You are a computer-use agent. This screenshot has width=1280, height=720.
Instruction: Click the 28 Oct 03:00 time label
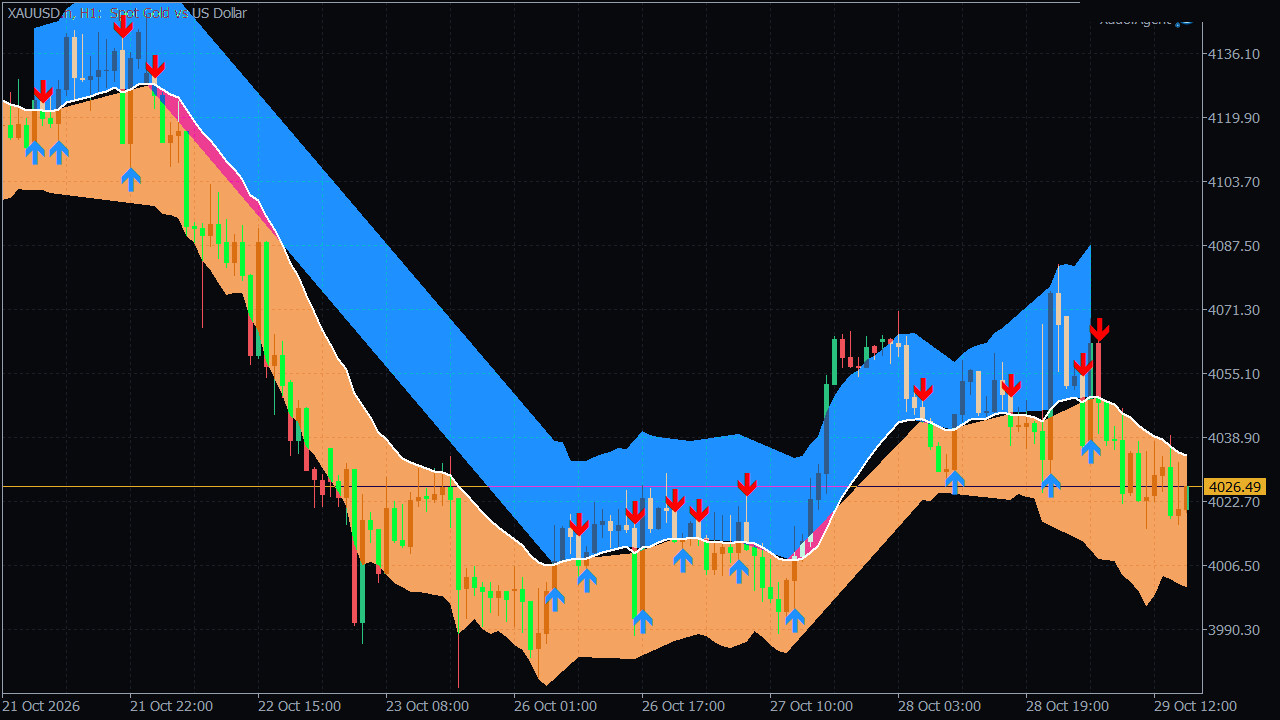click(939, 706)
